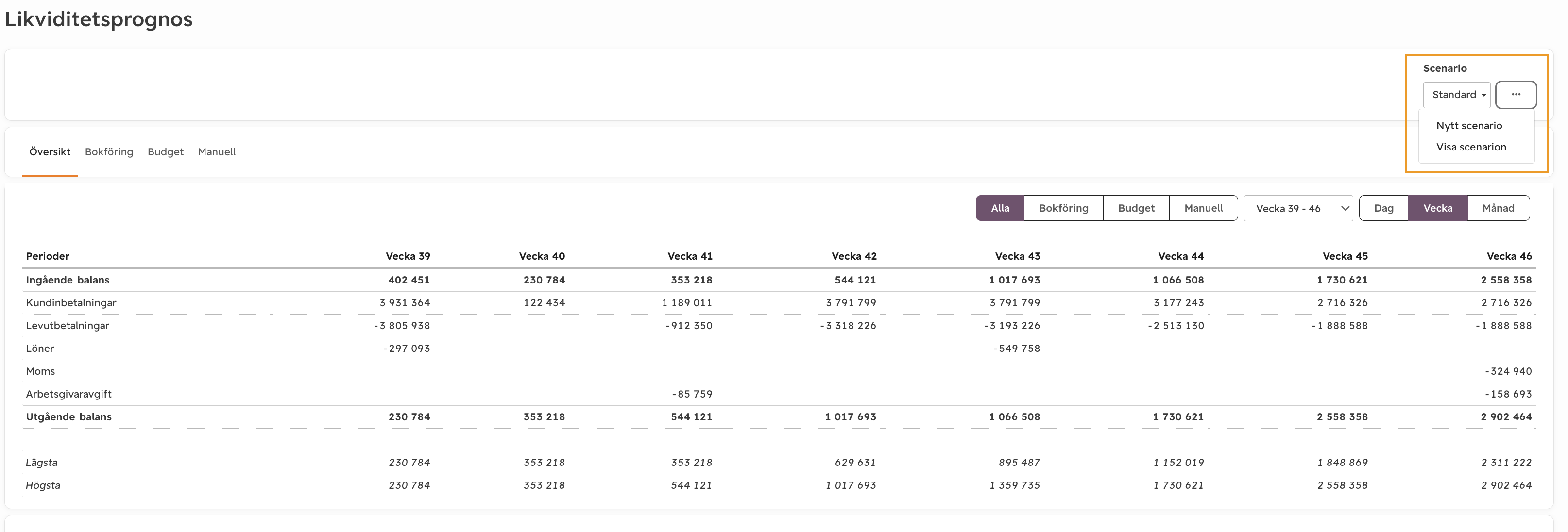Select the Löner row label

(39, 349)
